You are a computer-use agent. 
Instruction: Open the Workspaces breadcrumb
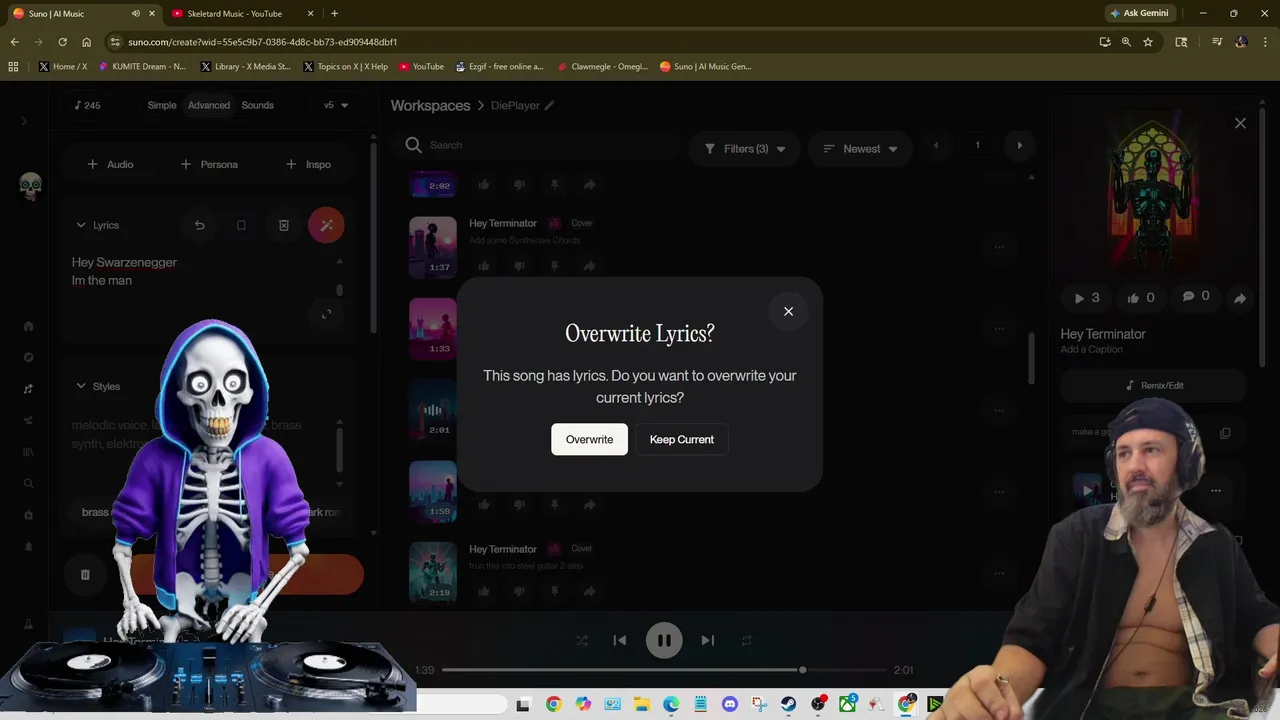[x=430, y=105]
